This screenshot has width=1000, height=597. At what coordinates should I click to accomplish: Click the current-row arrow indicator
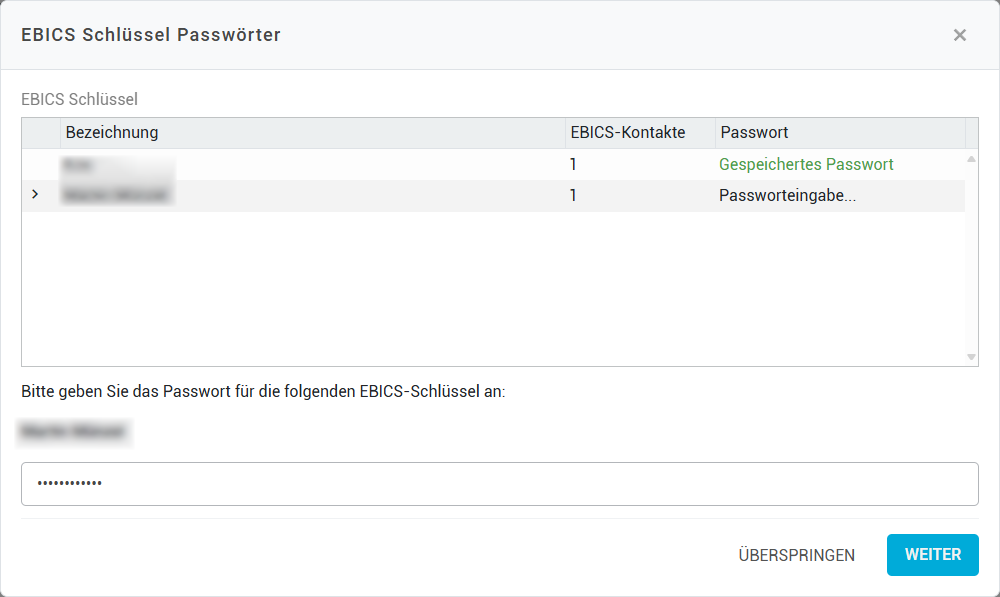click(36, 195)
